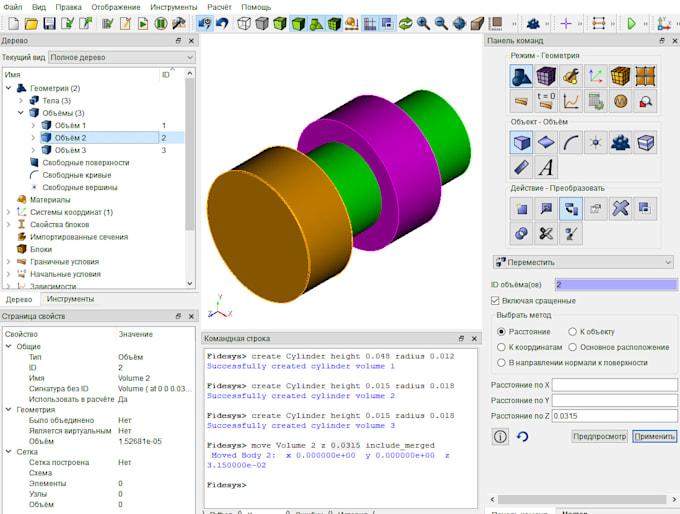Screen dimensions: 680x514
Task: Select 'Материалы' tree item
Action: tap(50, 200)
